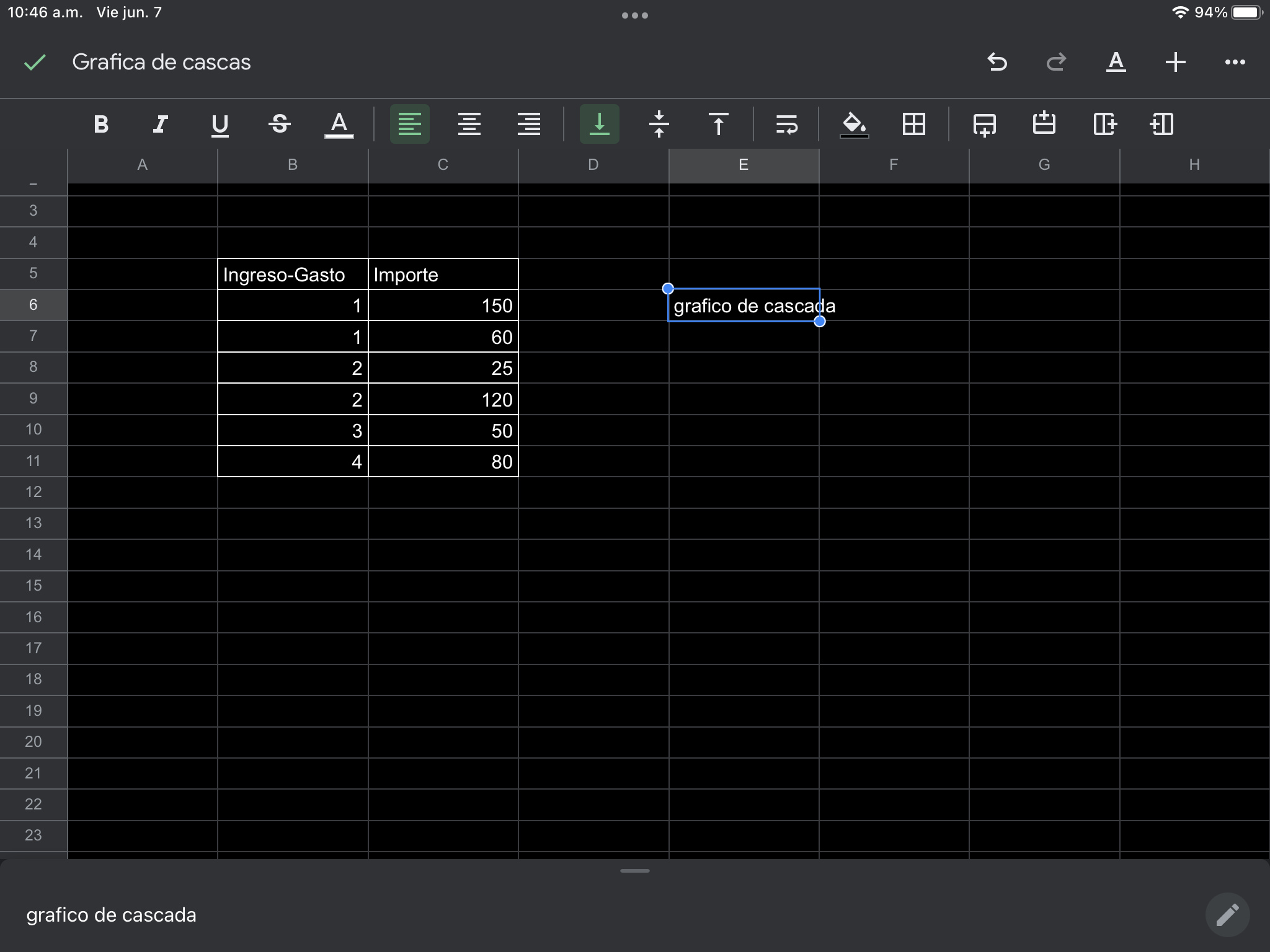1270x952 pixels.
Task: Tap the pencil edit button in formula bar
Action: pos(1227,914)
